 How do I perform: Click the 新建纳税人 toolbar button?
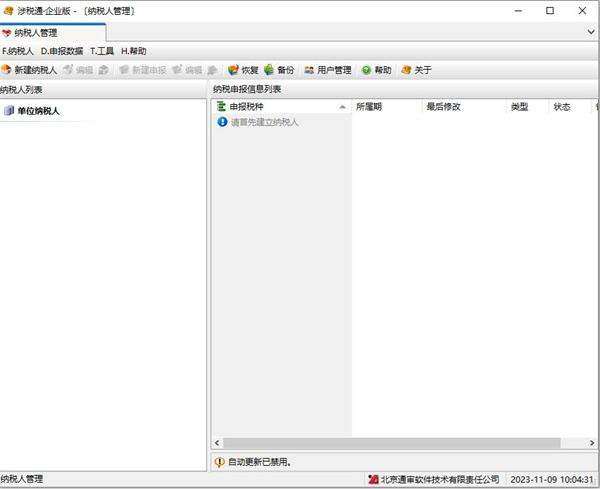click(x=30, y=70)
